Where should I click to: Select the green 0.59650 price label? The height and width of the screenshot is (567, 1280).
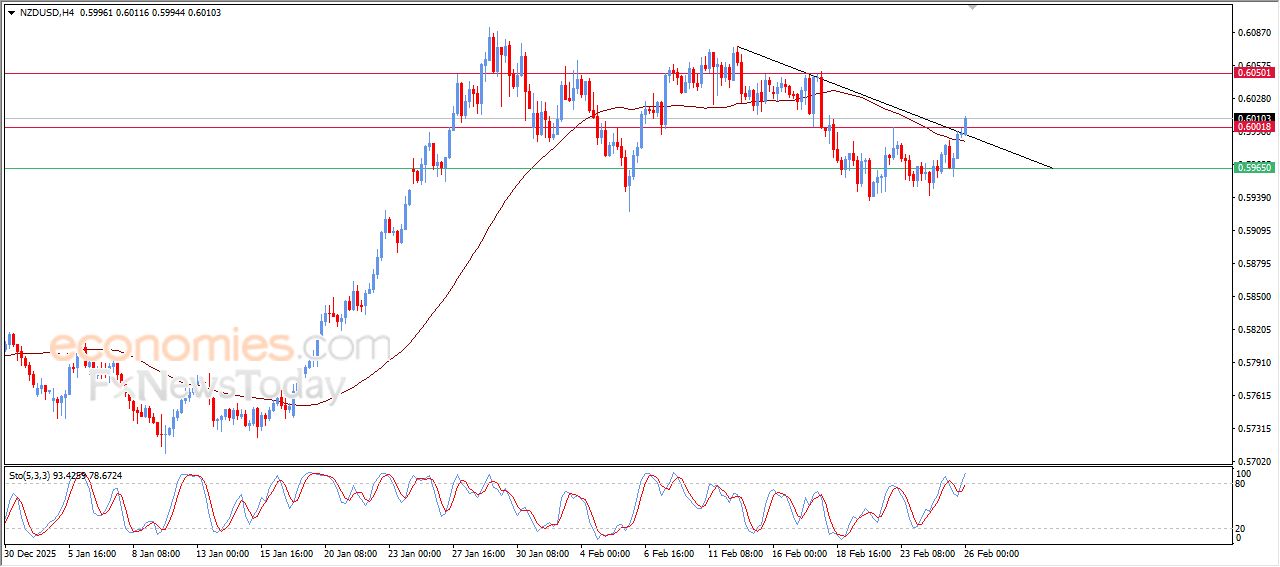tap(1254, 168)
